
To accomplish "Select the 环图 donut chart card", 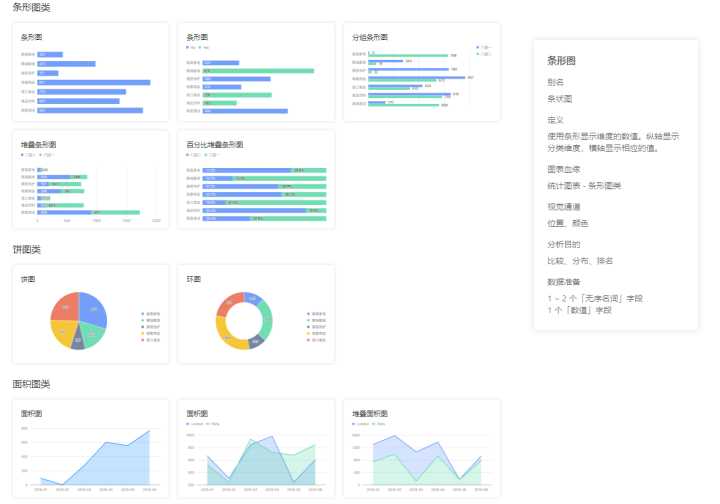I will pyautogui.click(x=256, y=314).
